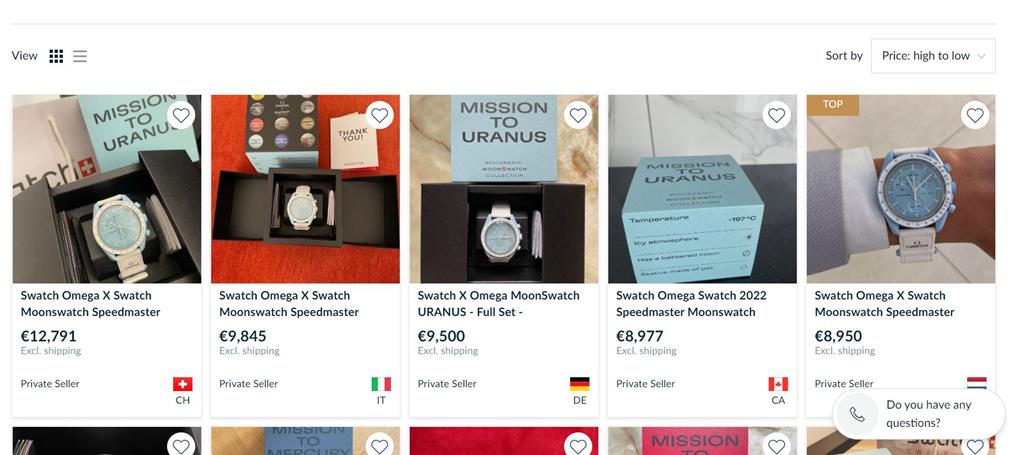Open Swatch Omega Swatch 2022 Speedmaster link

tap(691, 303)
